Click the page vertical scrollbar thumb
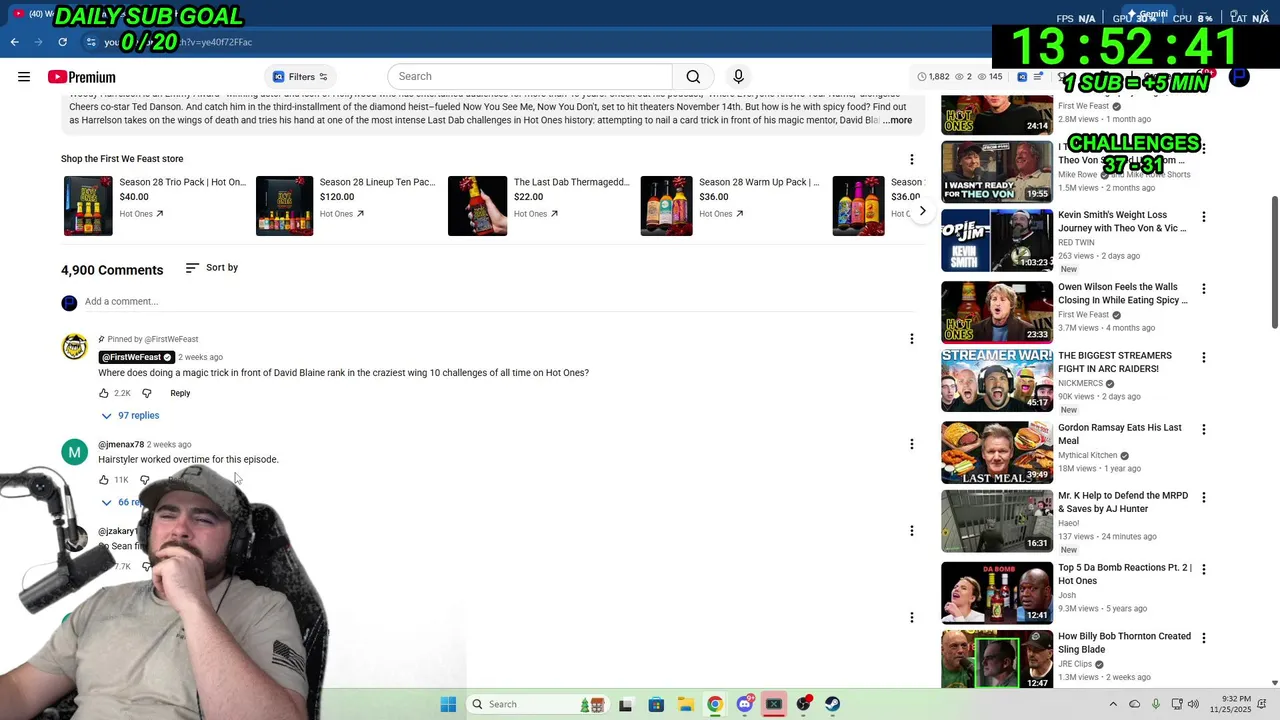Image resolution: width=1280 pixels, height=720 pixels. (1274, 260)
